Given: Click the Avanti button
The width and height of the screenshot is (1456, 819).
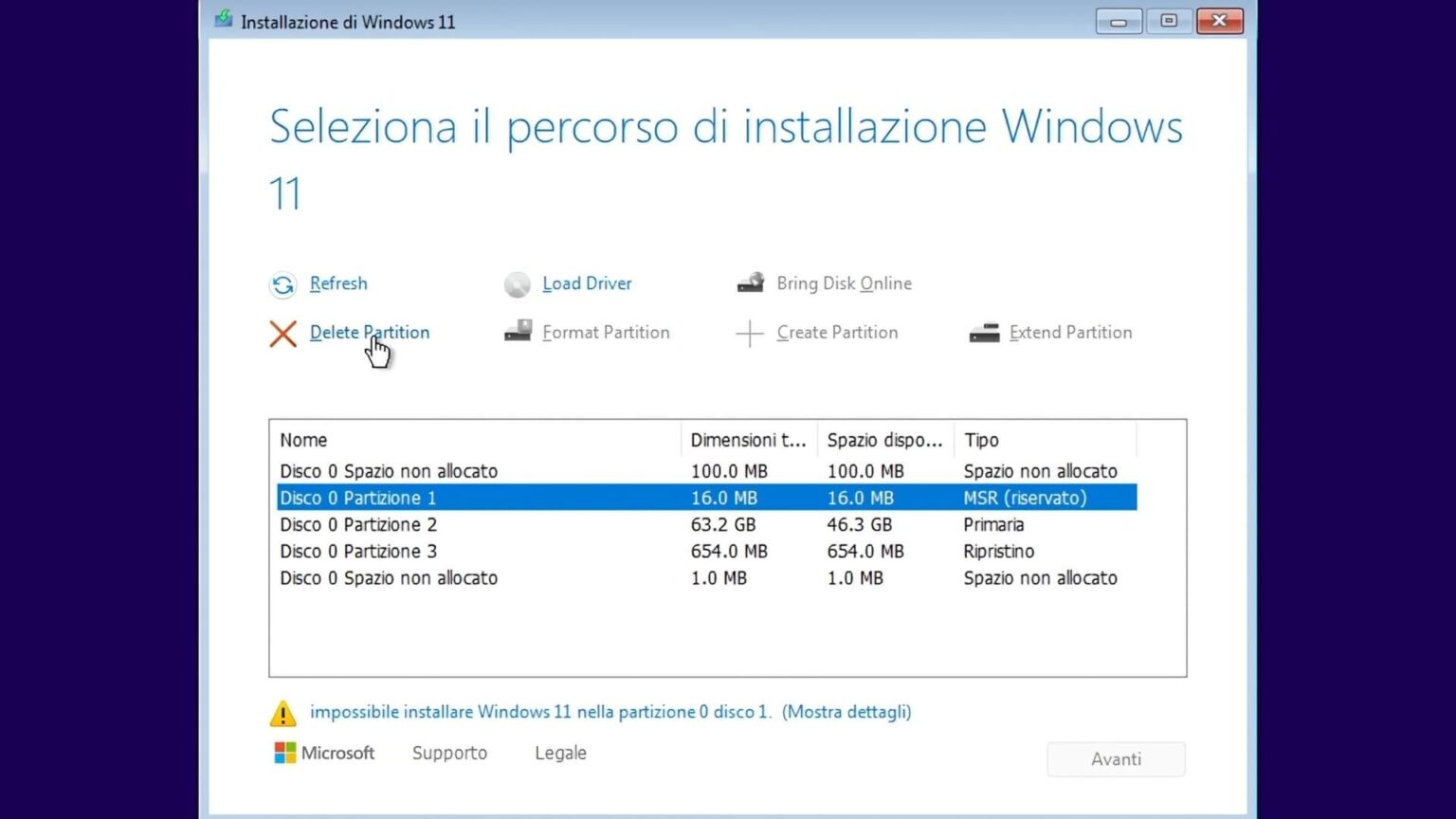Looking at the screenshot, I should tap(1116, 758).
